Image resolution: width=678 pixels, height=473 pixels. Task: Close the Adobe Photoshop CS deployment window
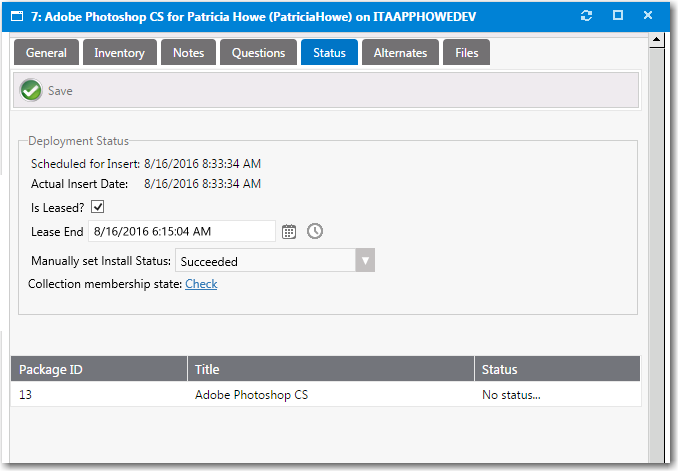coord(650,16)
